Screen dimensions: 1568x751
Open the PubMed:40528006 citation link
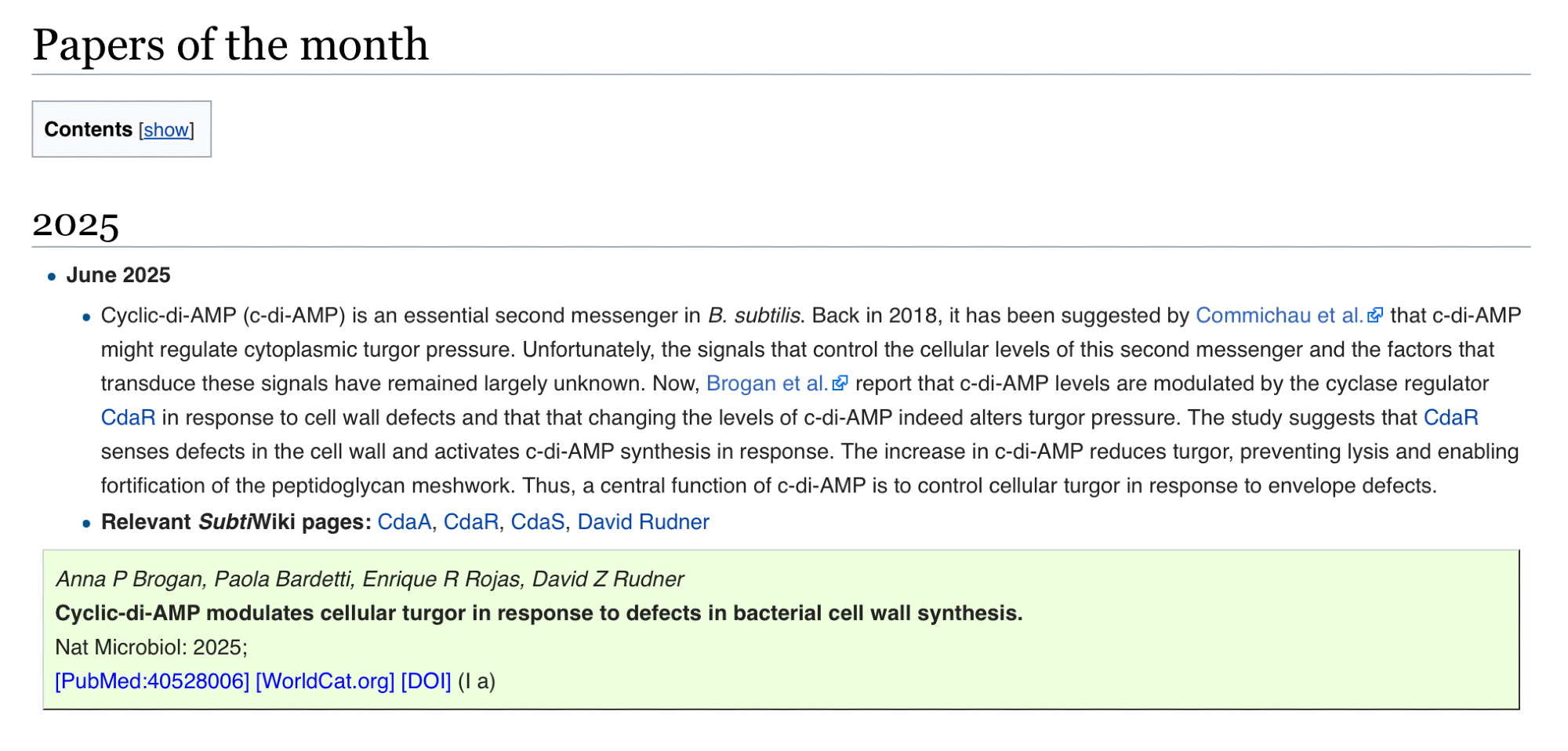152,681
